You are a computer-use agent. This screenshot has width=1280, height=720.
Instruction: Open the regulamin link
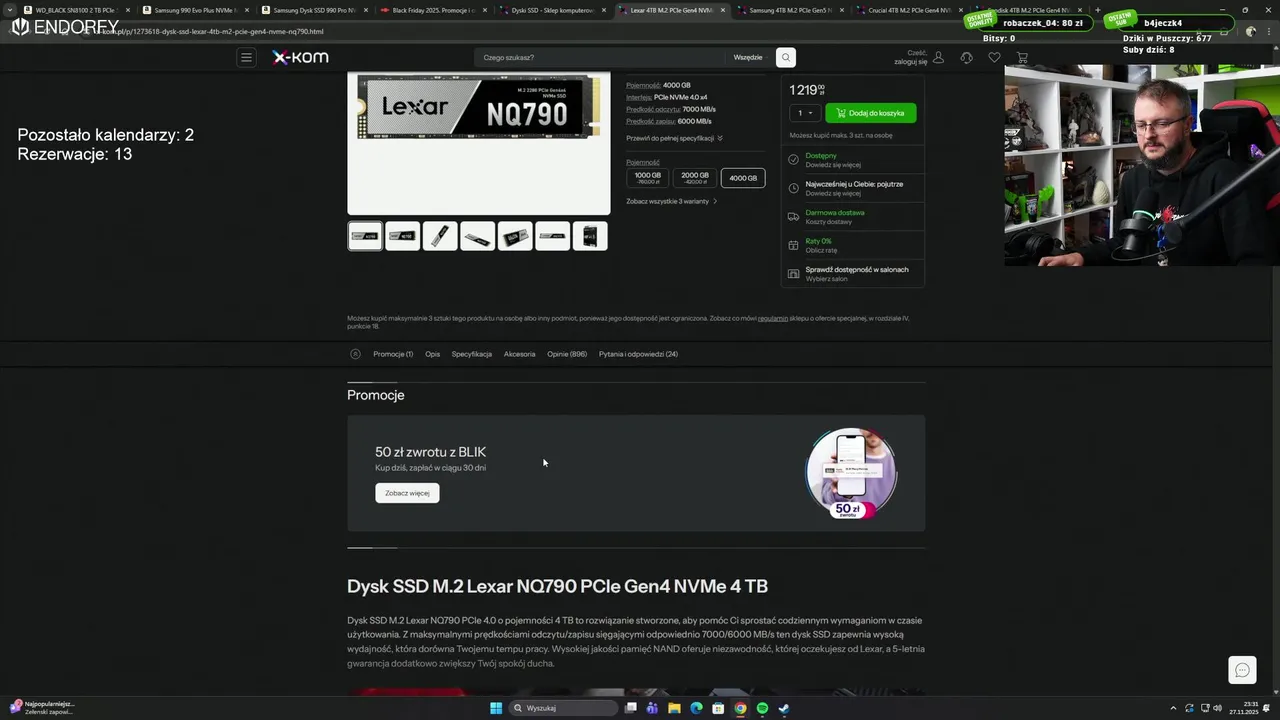[772, 318]
